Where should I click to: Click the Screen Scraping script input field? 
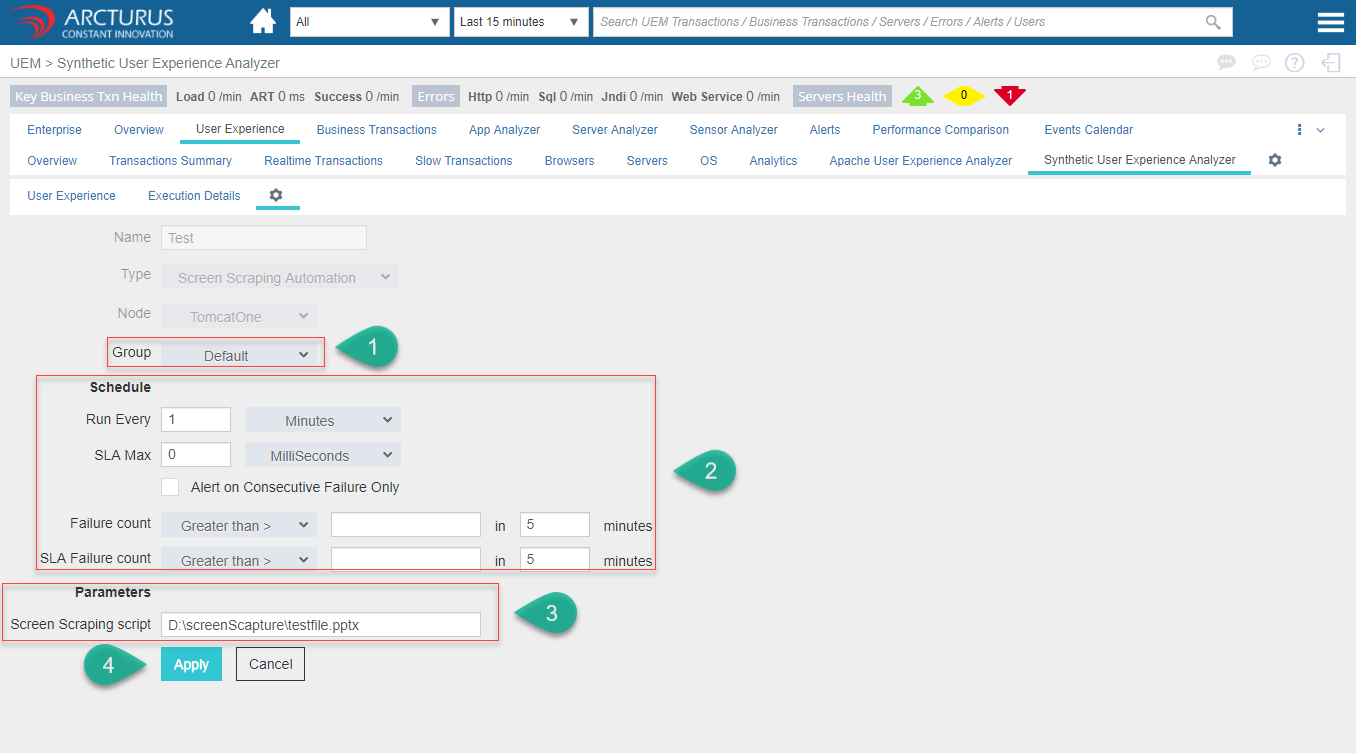(320, 625)
